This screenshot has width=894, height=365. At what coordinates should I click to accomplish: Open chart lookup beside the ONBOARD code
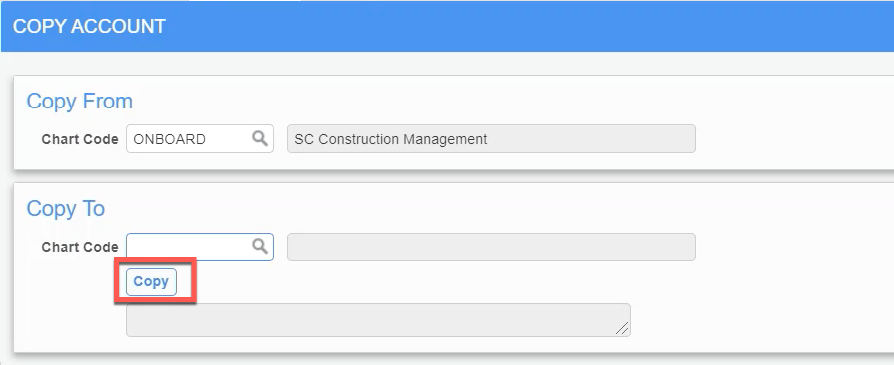(260, 138)
